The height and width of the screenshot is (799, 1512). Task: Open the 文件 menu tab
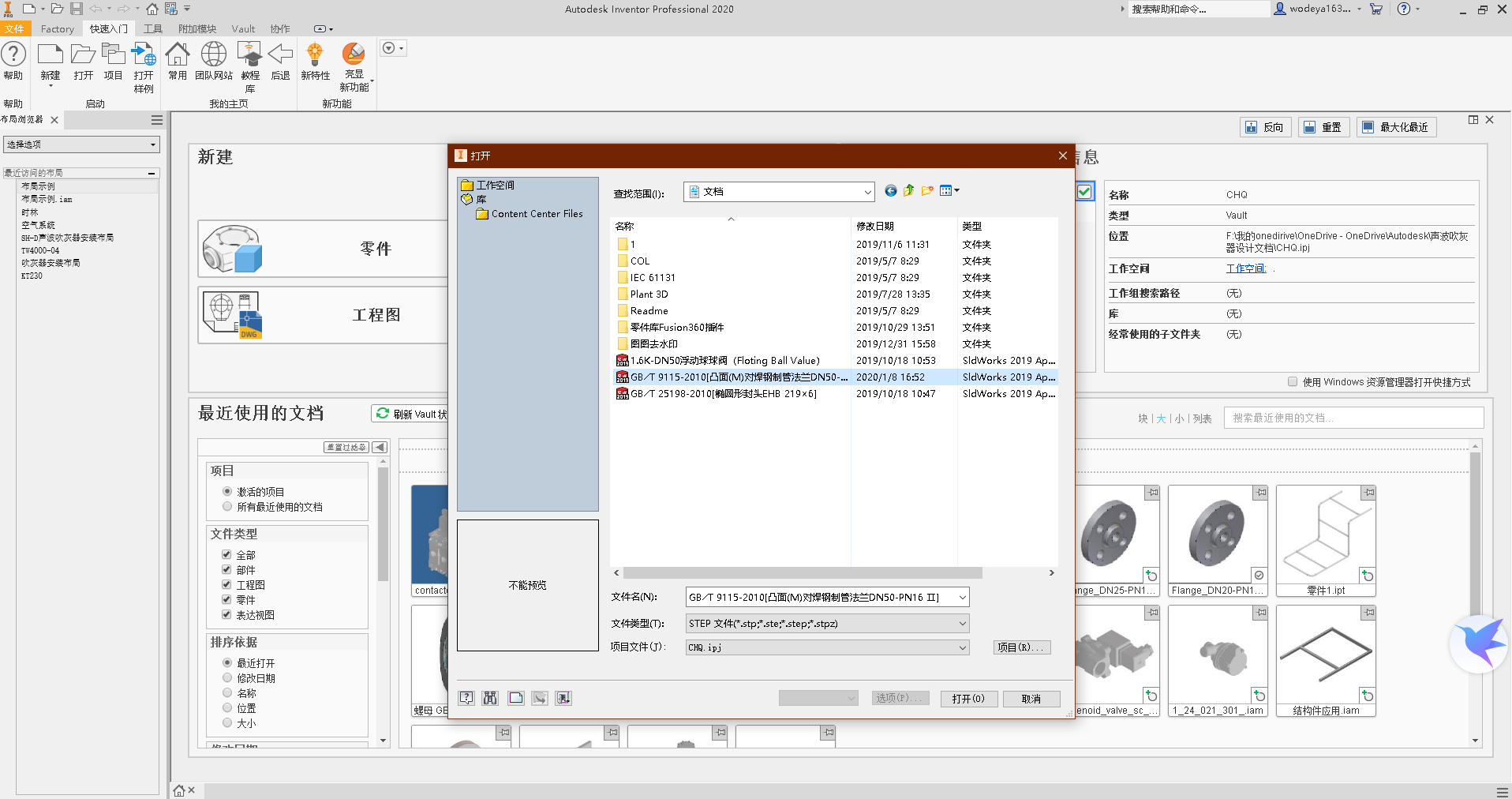coord(15,29)
